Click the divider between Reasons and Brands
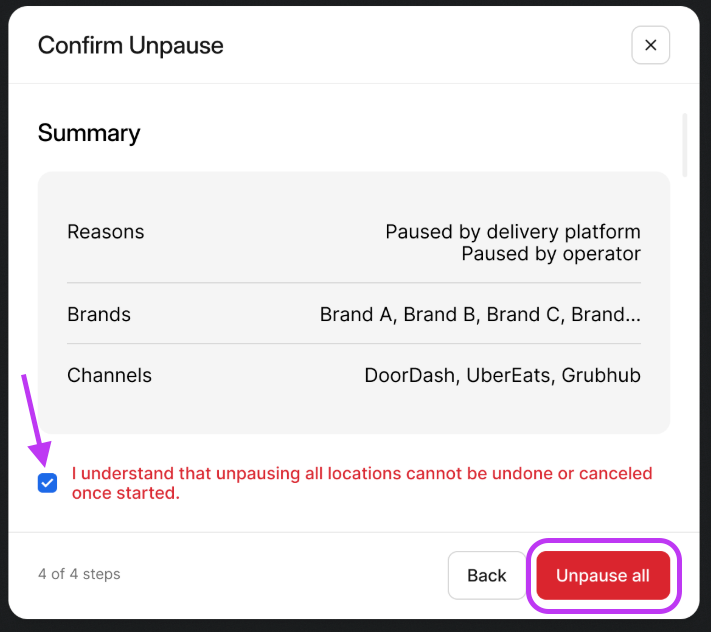The image size is (711, 632). 354,283
